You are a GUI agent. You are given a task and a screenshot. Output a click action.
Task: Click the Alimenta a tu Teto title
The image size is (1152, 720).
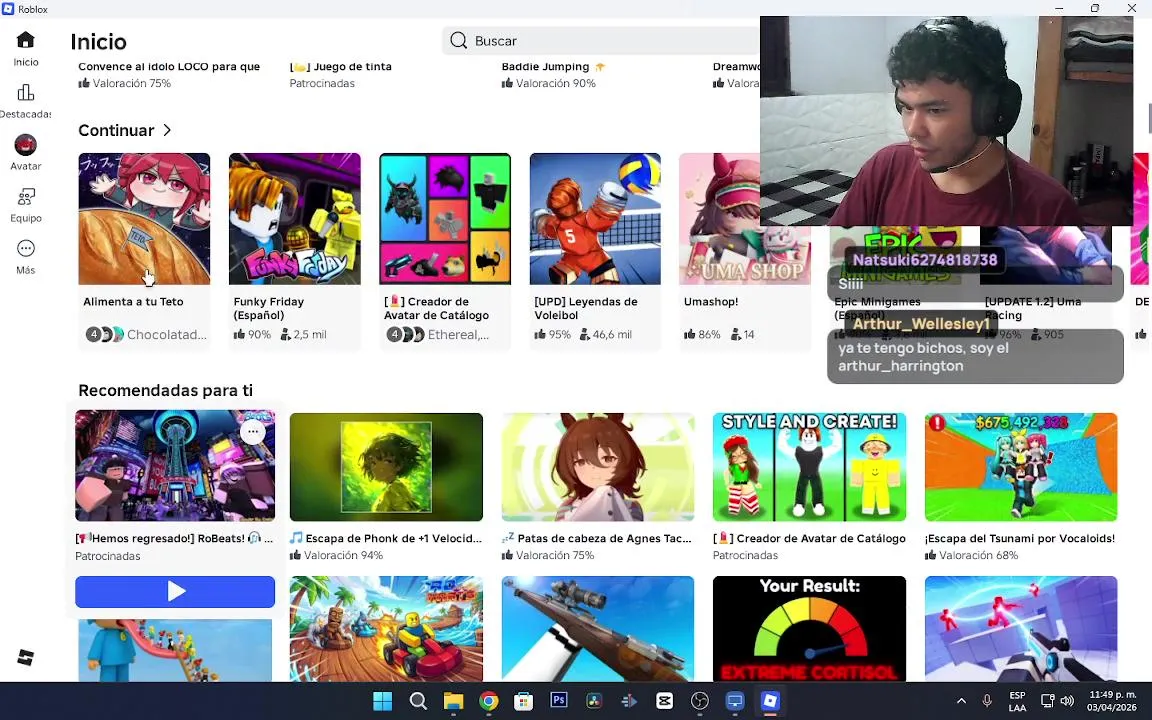pos(133,302)
